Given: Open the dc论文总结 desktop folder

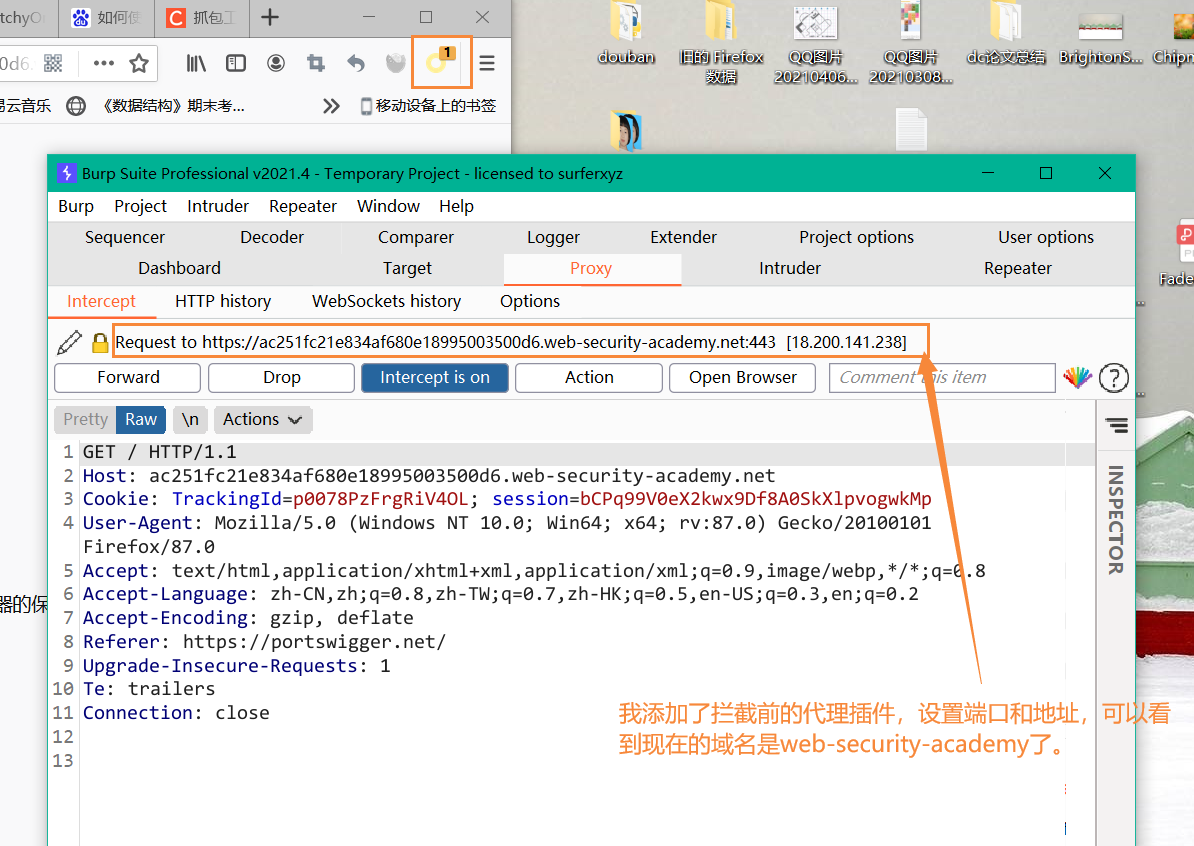Looking at the screenshot, I should (x=1005, y=35).
